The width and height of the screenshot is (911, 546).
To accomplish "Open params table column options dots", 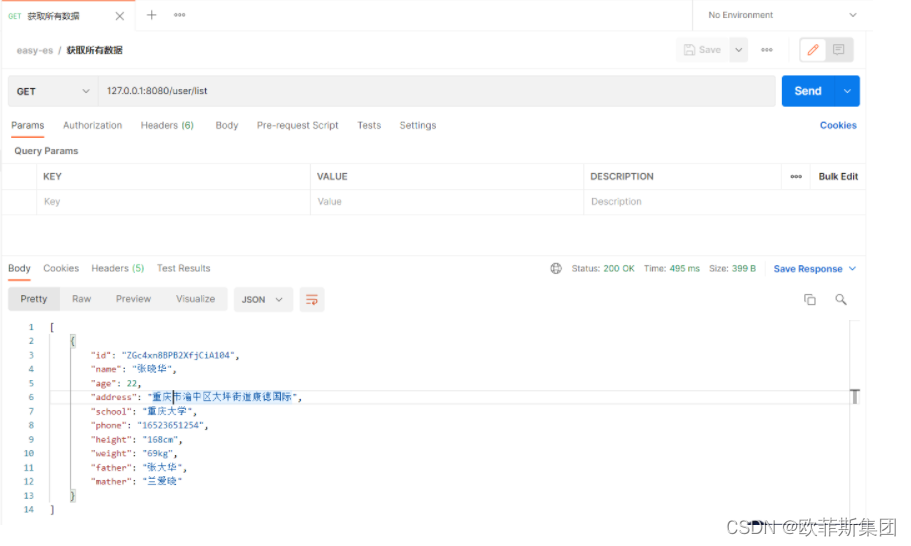I will click(796, 177).
